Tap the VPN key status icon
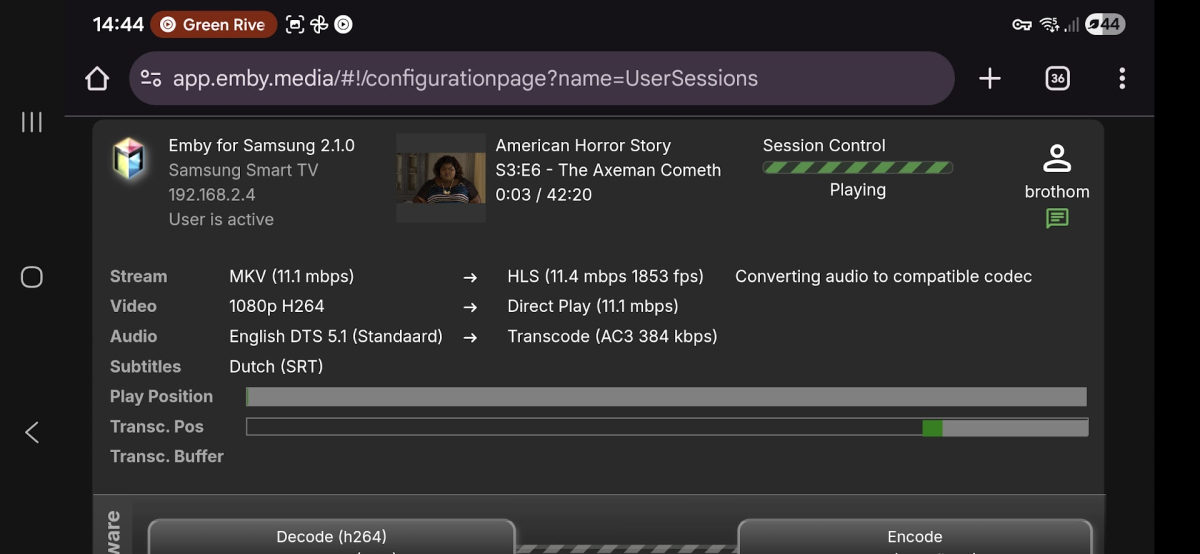 1022,25
